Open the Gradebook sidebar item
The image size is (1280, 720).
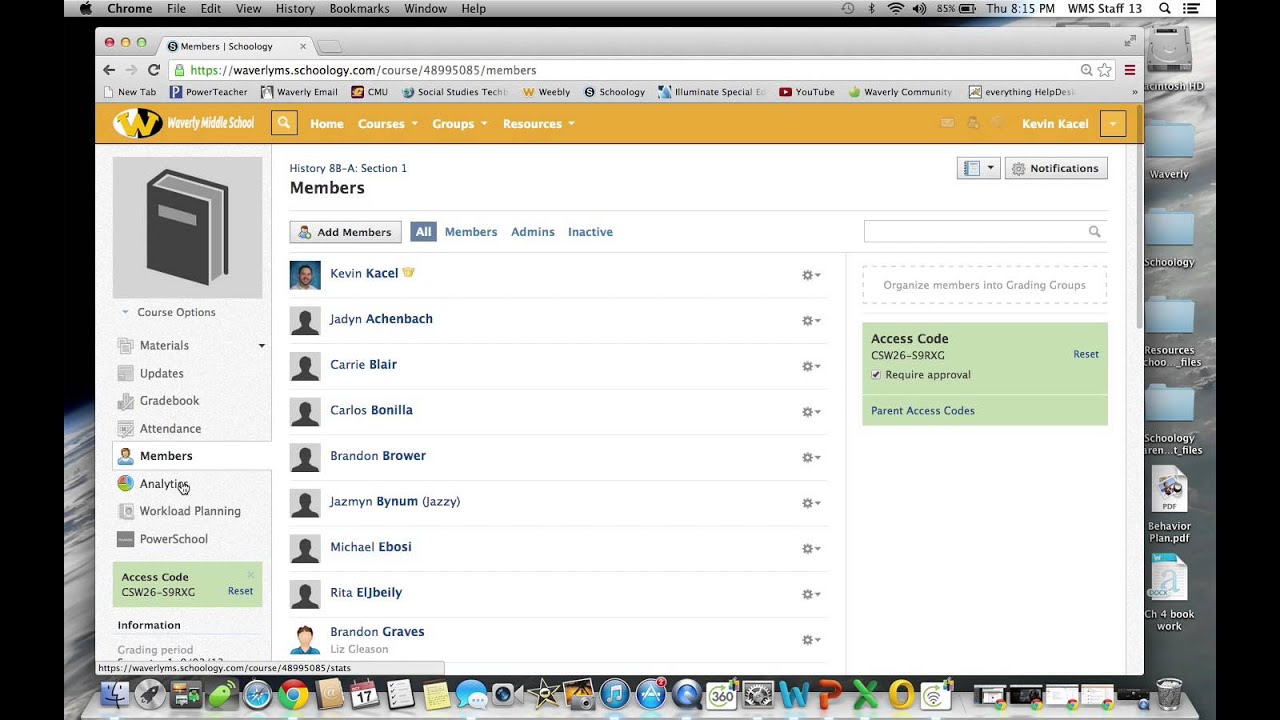point(169,400)
